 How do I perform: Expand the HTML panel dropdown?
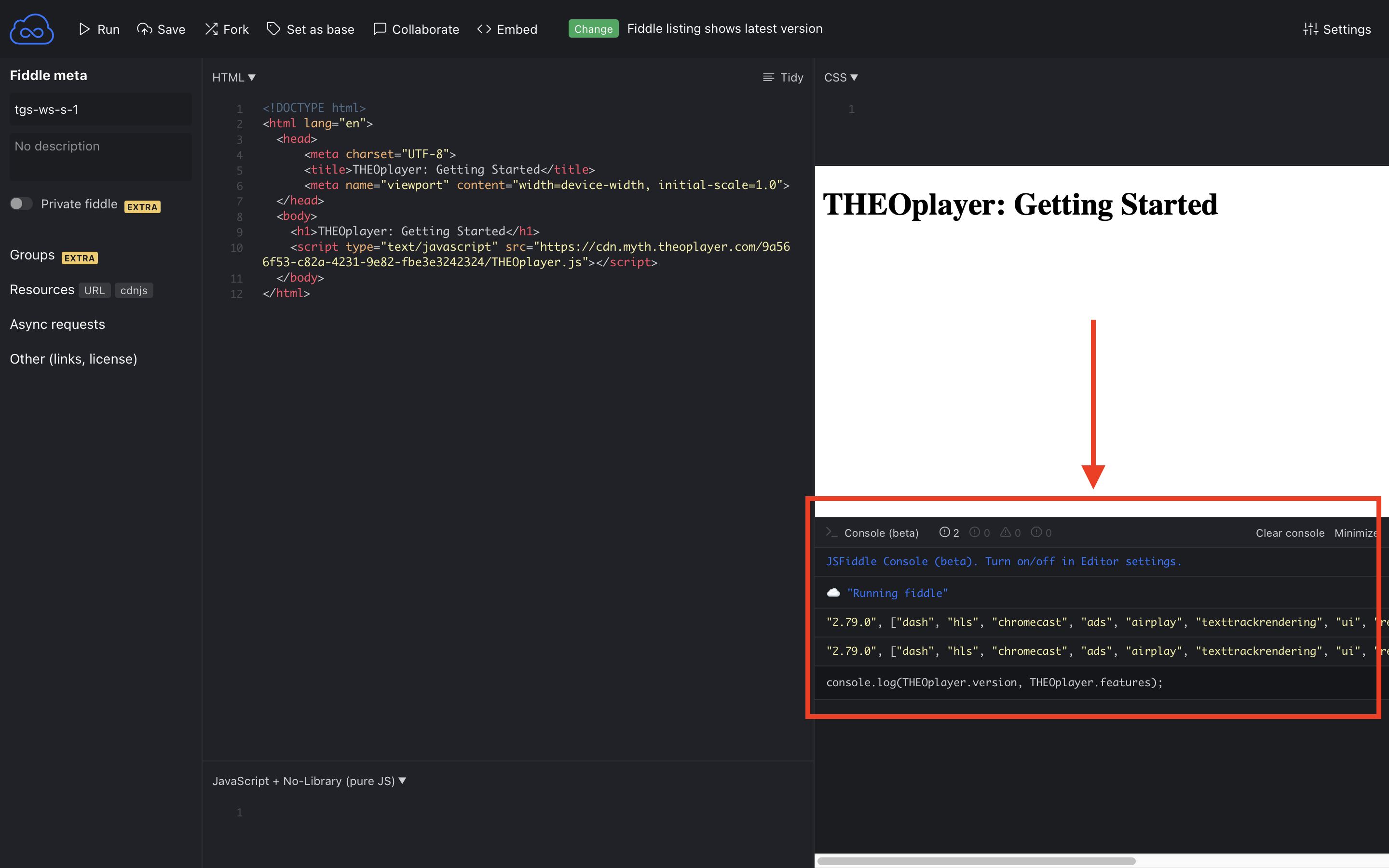[x=233, y=78]
